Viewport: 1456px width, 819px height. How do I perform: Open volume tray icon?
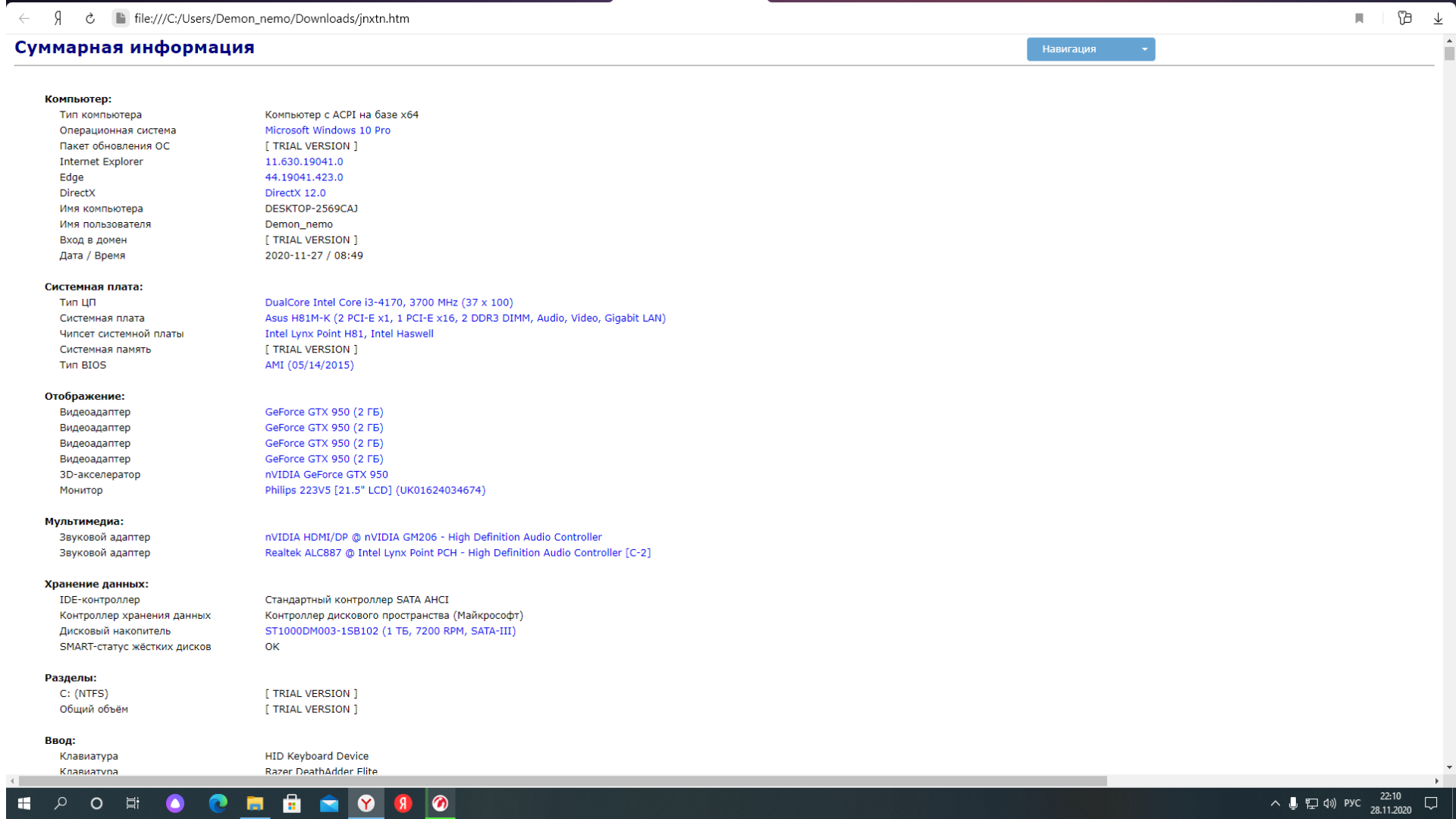pos(1329,803)
